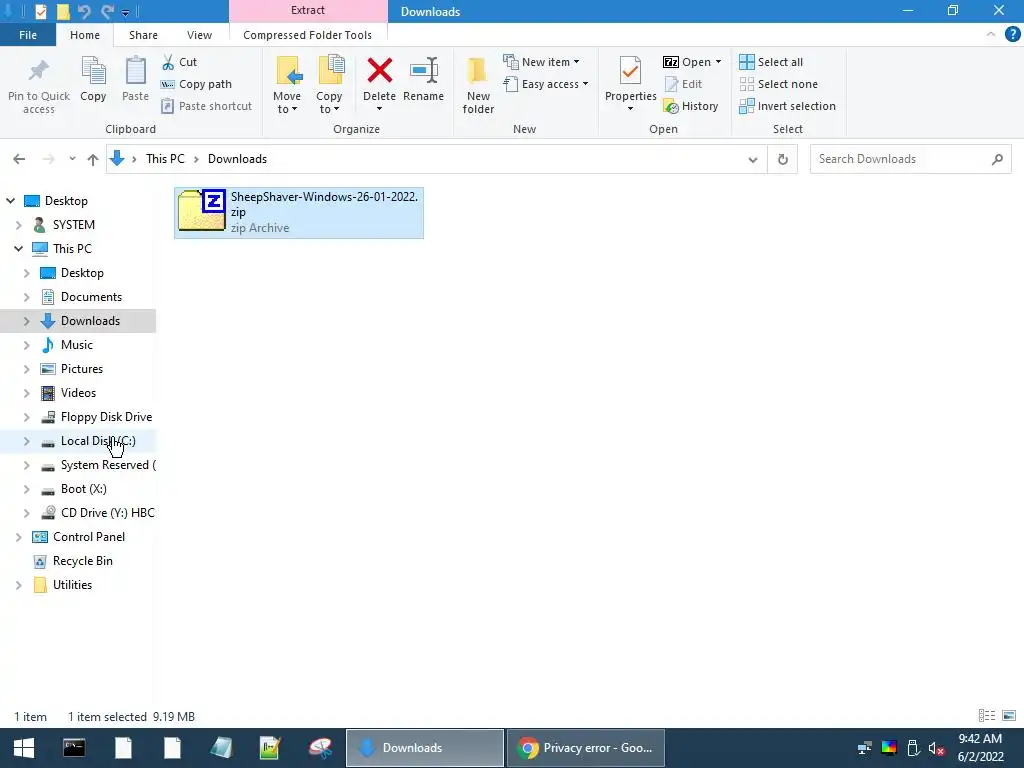Open the Windows Start menu

pos(24,748)
